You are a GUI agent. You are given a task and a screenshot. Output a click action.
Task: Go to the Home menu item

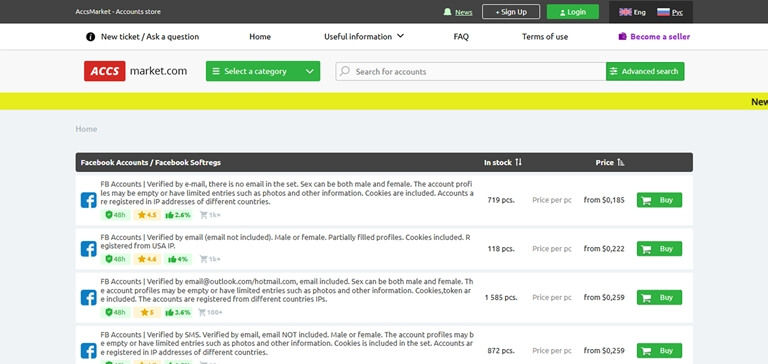click(260, 37)
